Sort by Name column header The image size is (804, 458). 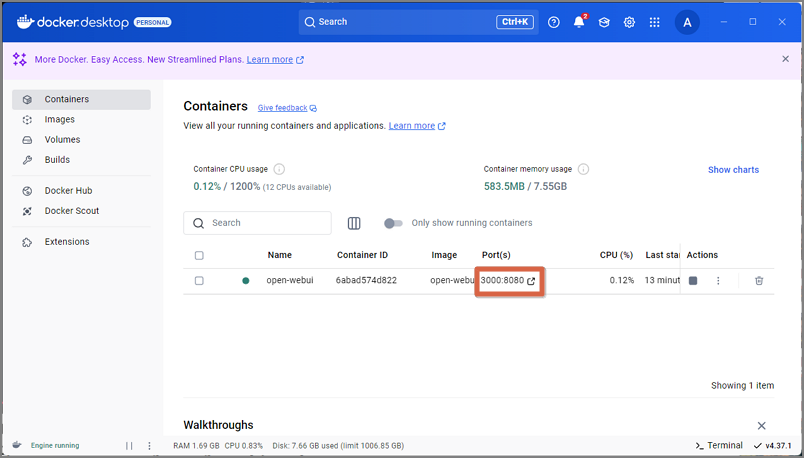coord(279,255)
